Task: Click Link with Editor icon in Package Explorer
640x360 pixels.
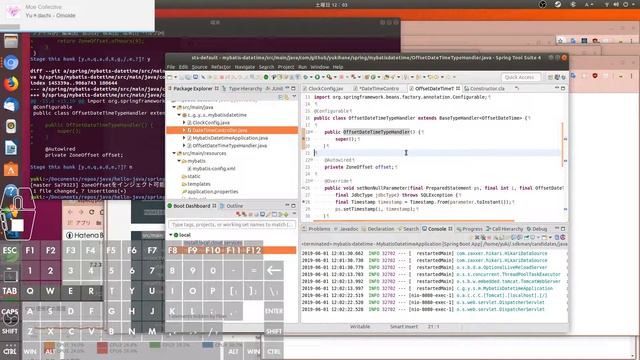Action: (287, 97)
